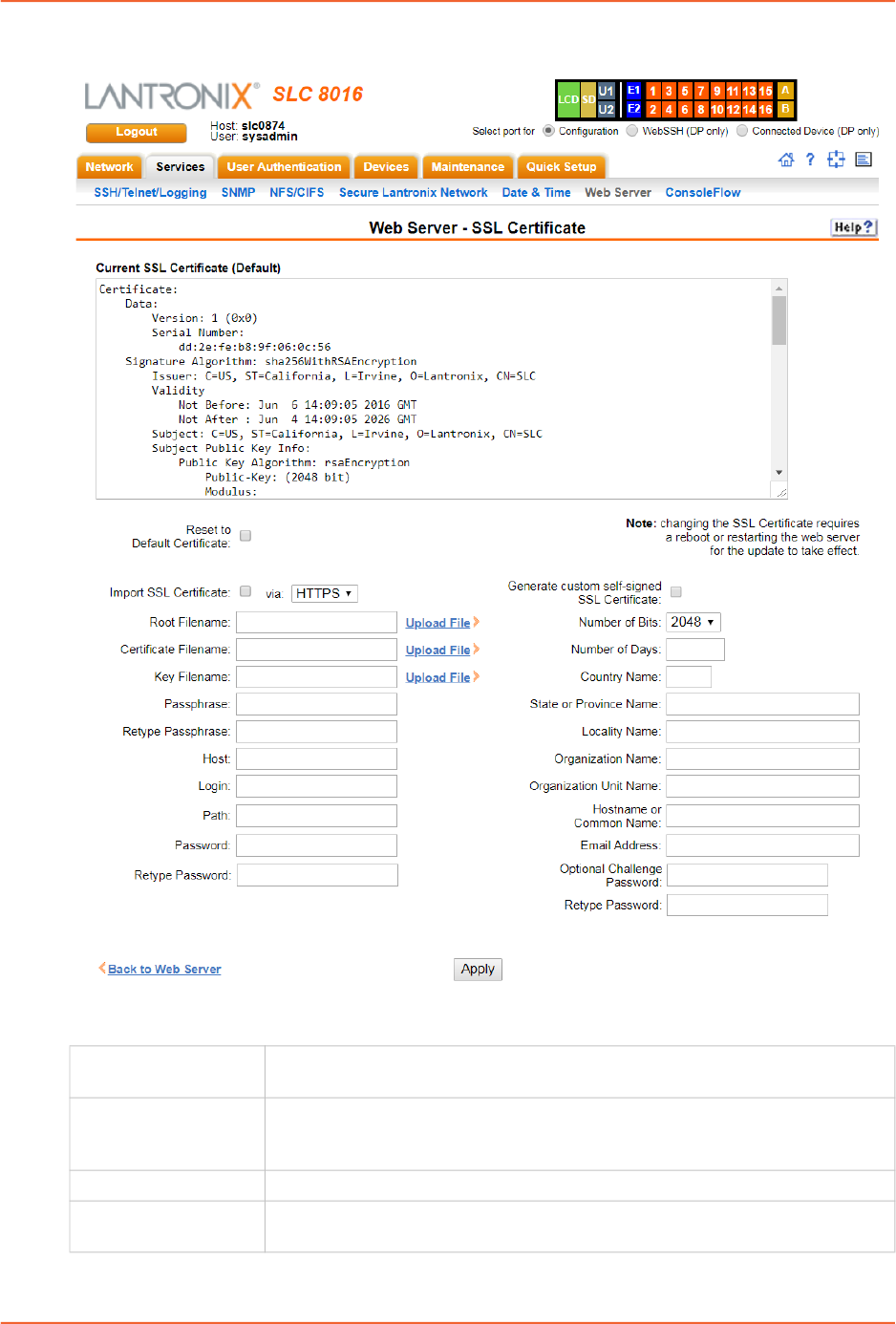Open the SNMP services submenu
The width and height of the screenshot is (896, 1324).
coord(238,192)
